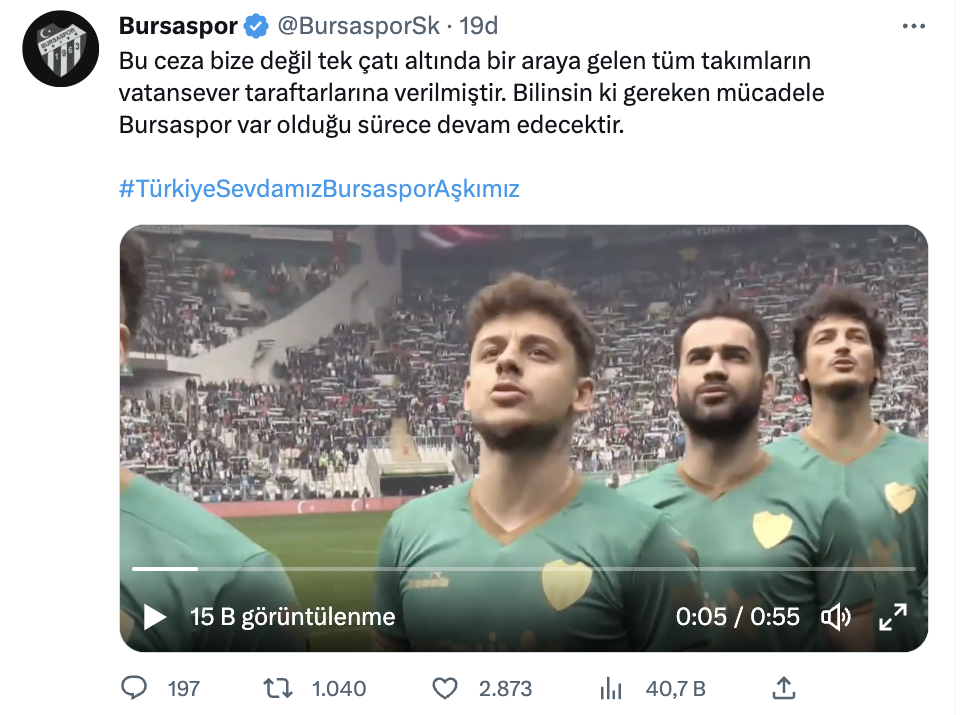Click the blue verified badge

pos(256,26)
